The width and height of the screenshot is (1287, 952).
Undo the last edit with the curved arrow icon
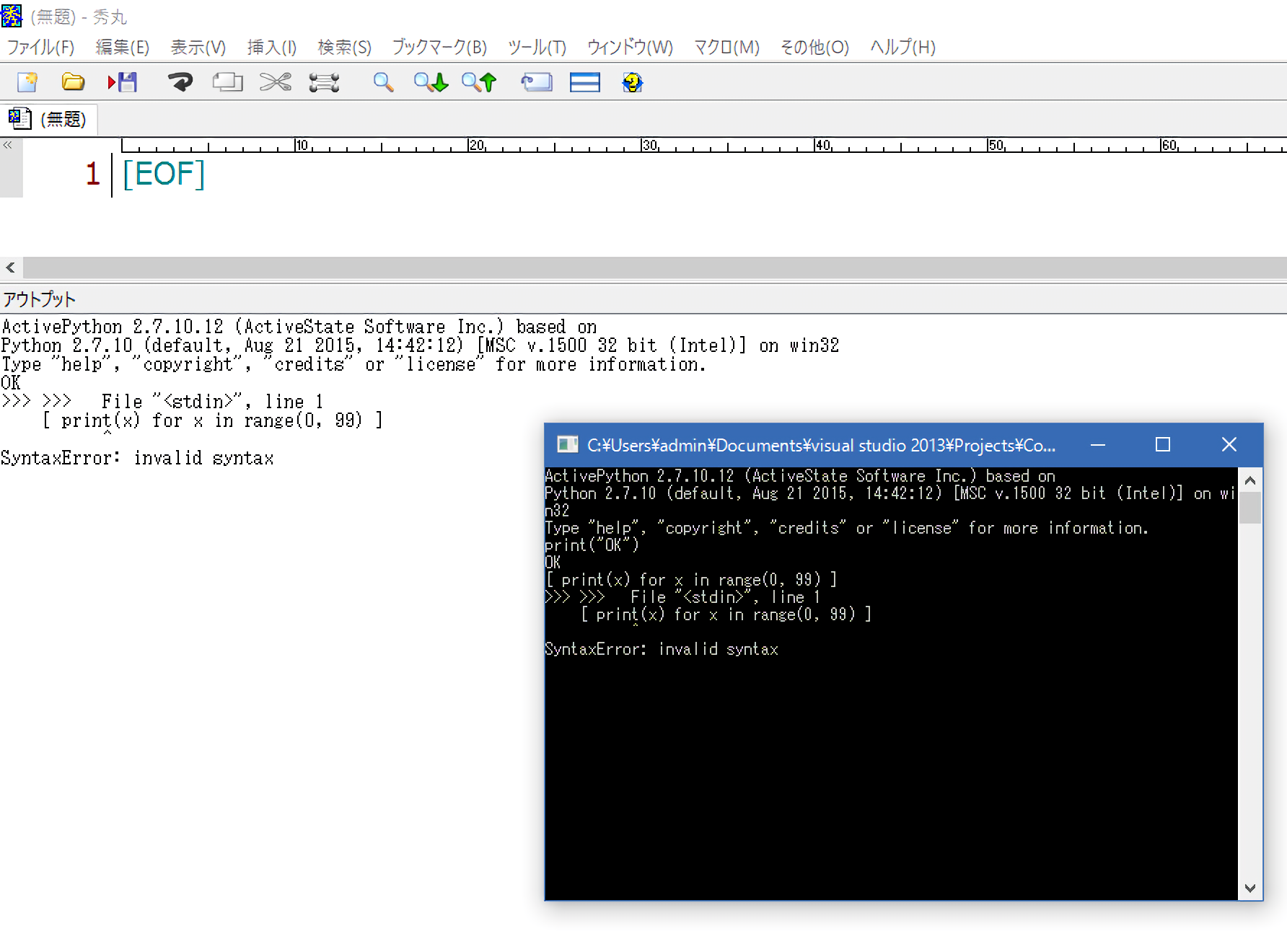[180, 82]
